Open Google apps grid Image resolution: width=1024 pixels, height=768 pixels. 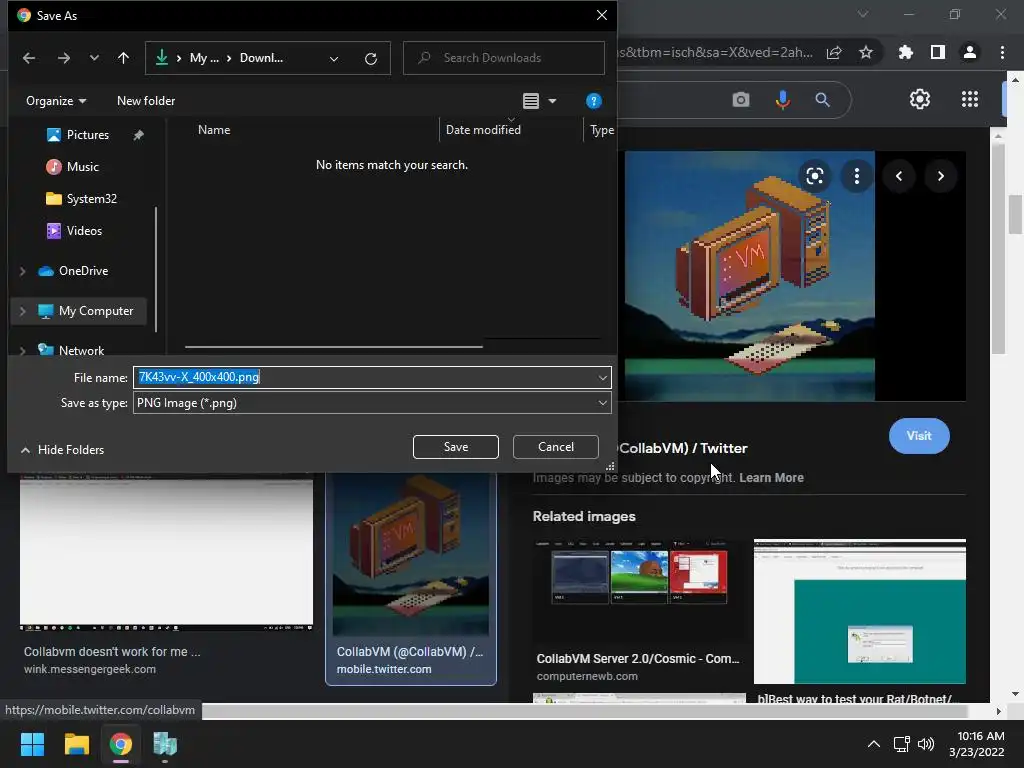pos(970,99)
